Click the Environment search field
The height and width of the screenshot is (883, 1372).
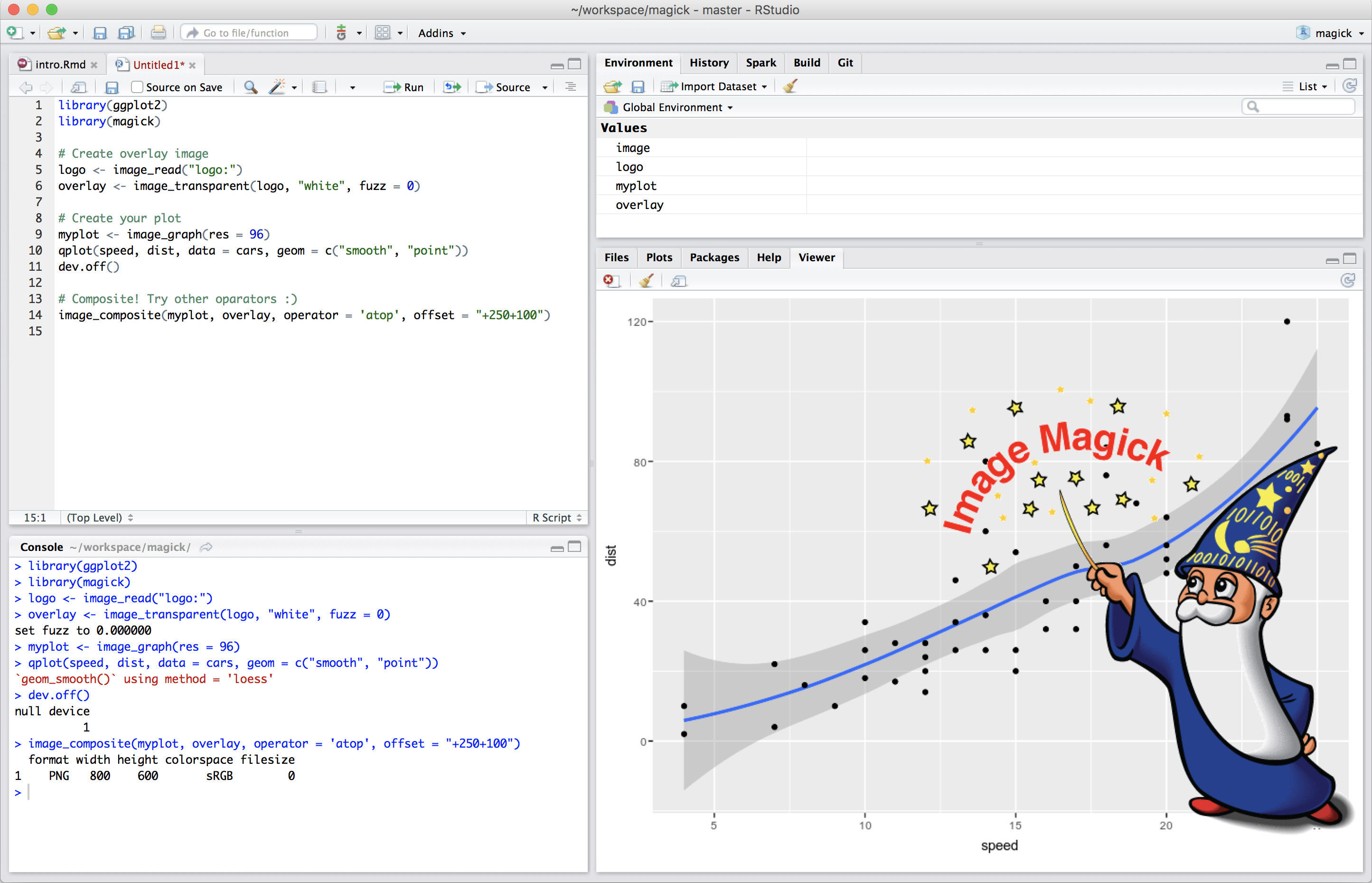[1298, 107]
